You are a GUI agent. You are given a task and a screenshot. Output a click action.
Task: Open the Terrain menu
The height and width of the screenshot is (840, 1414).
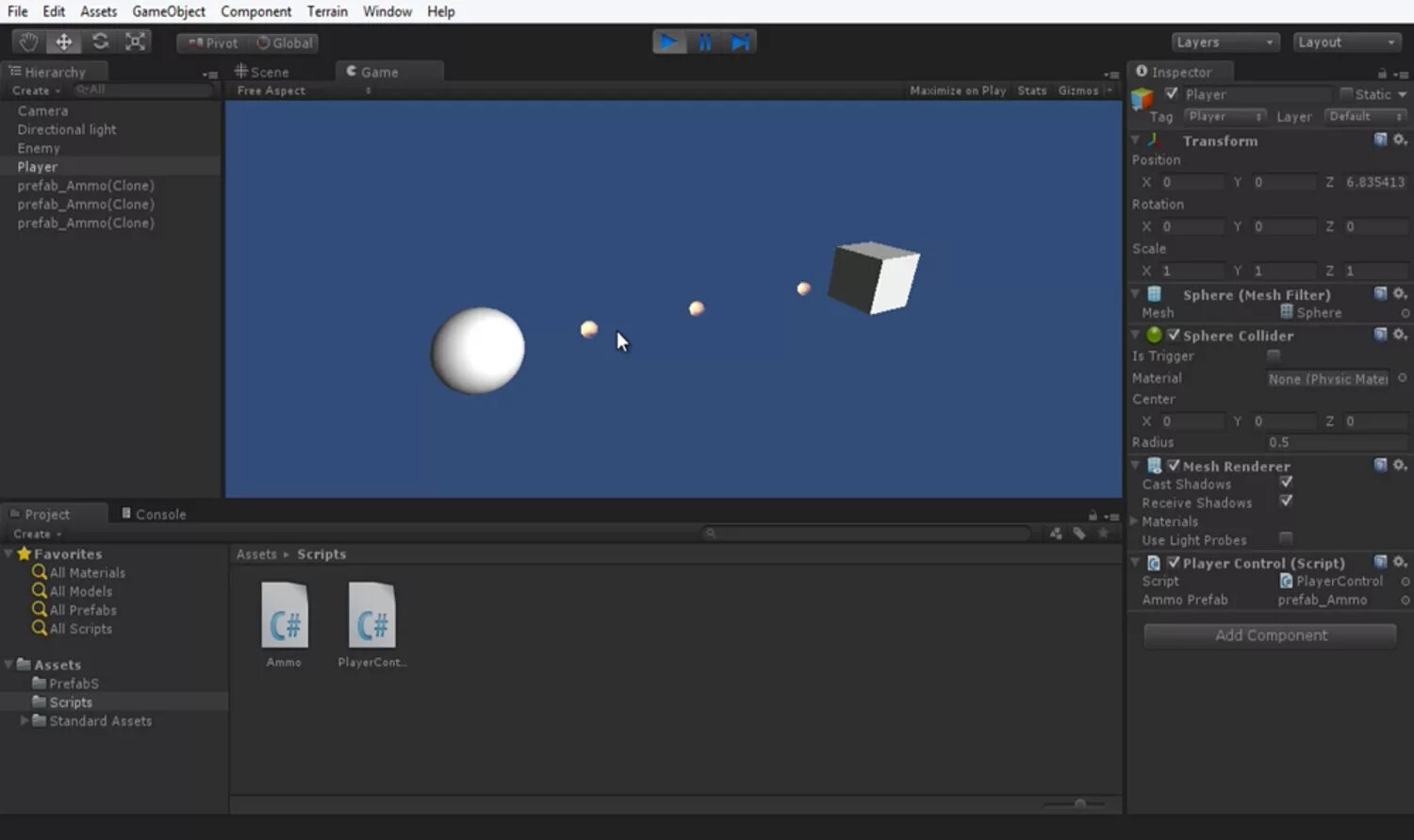[x=327, y=11]
